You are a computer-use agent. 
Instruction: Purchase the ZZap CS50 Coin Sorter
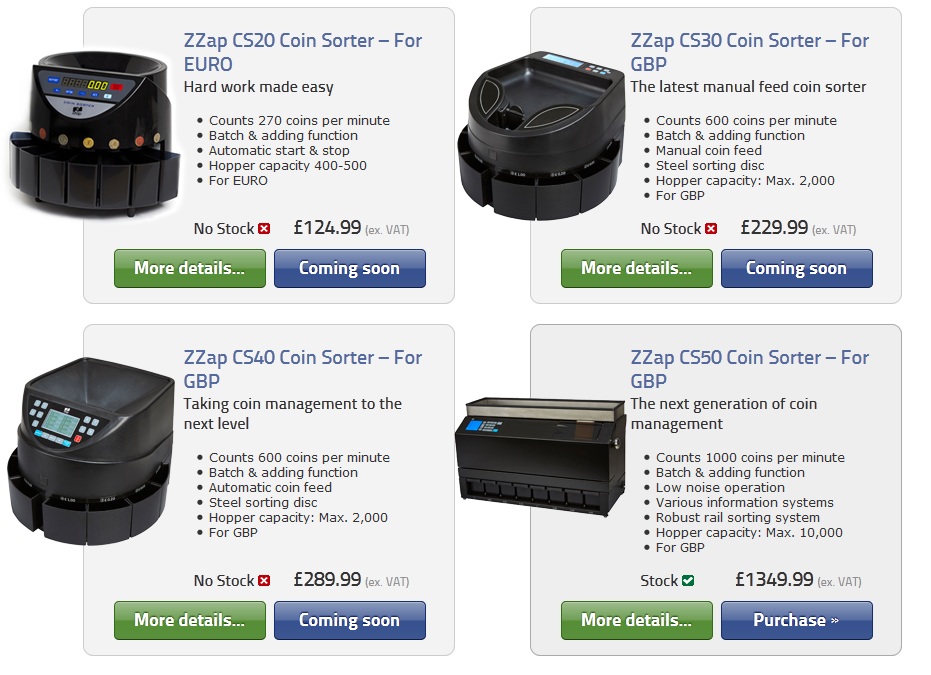pyautogui.click(x=797, y=620)
